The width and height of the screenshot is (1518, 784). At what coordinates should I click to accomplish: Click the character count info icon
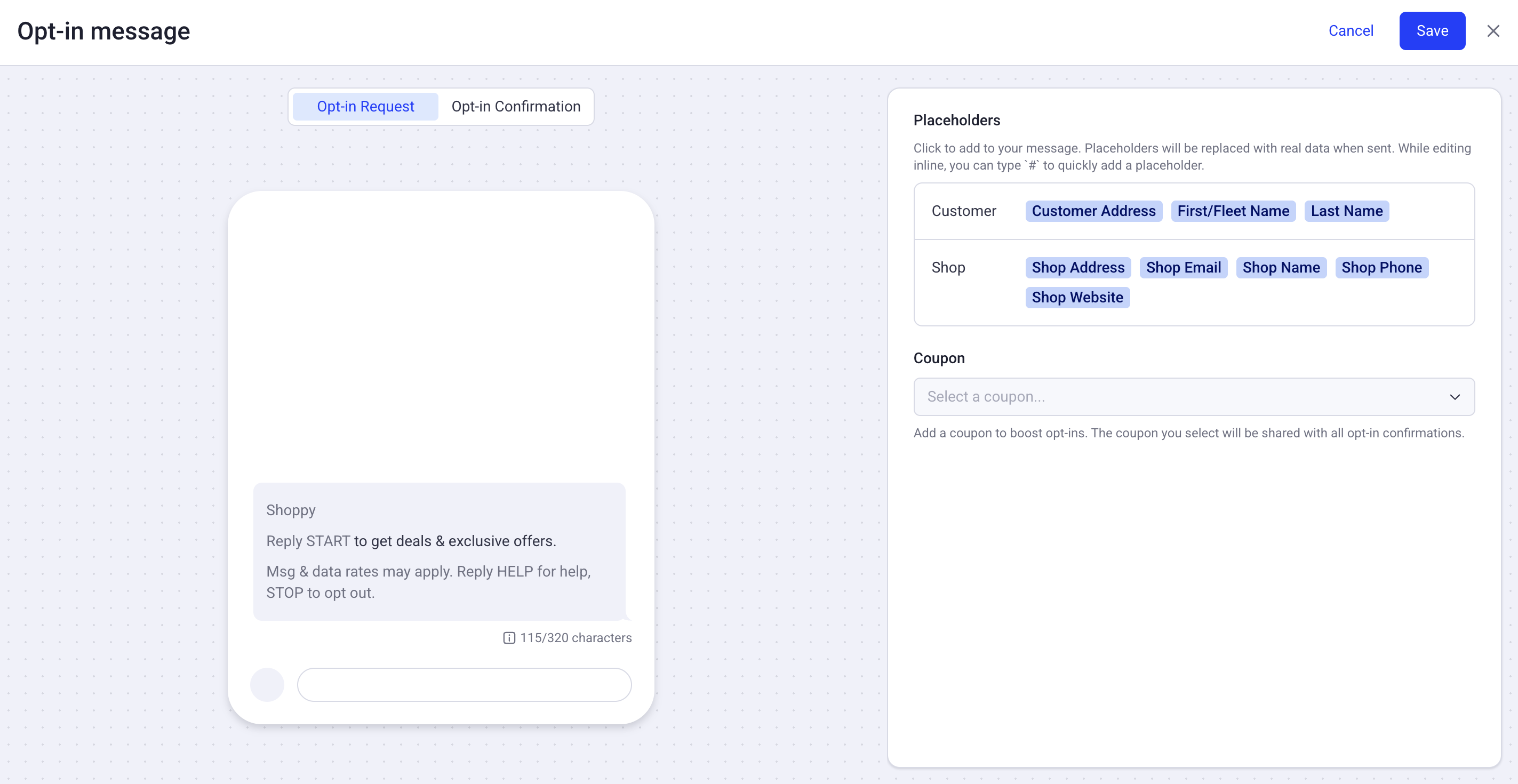point(509,638)
